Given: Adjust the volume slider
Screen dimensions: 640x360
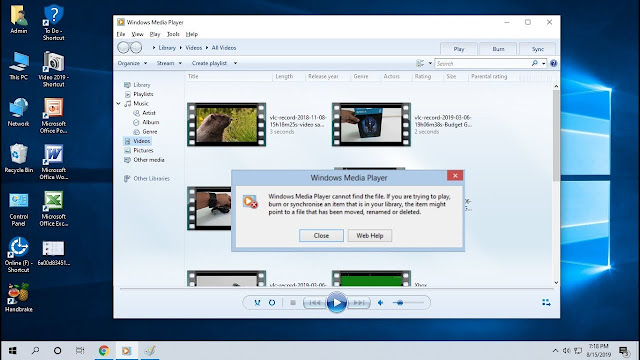Looking at the screenshot, I should 408,302.
